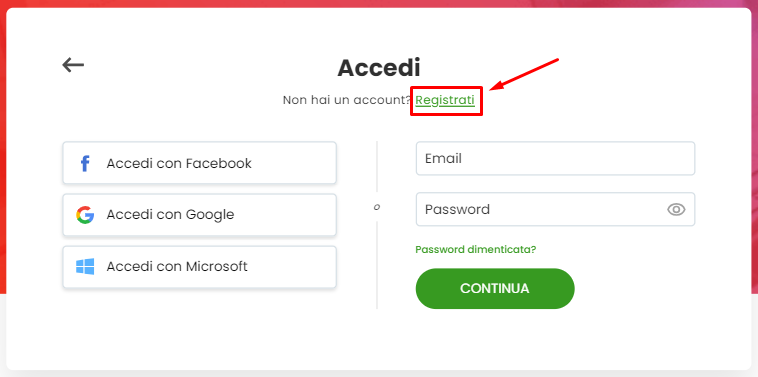Screen dimensions: 758x377
Task: Submit login with the CONTINUA button
Action: point(495,289)
